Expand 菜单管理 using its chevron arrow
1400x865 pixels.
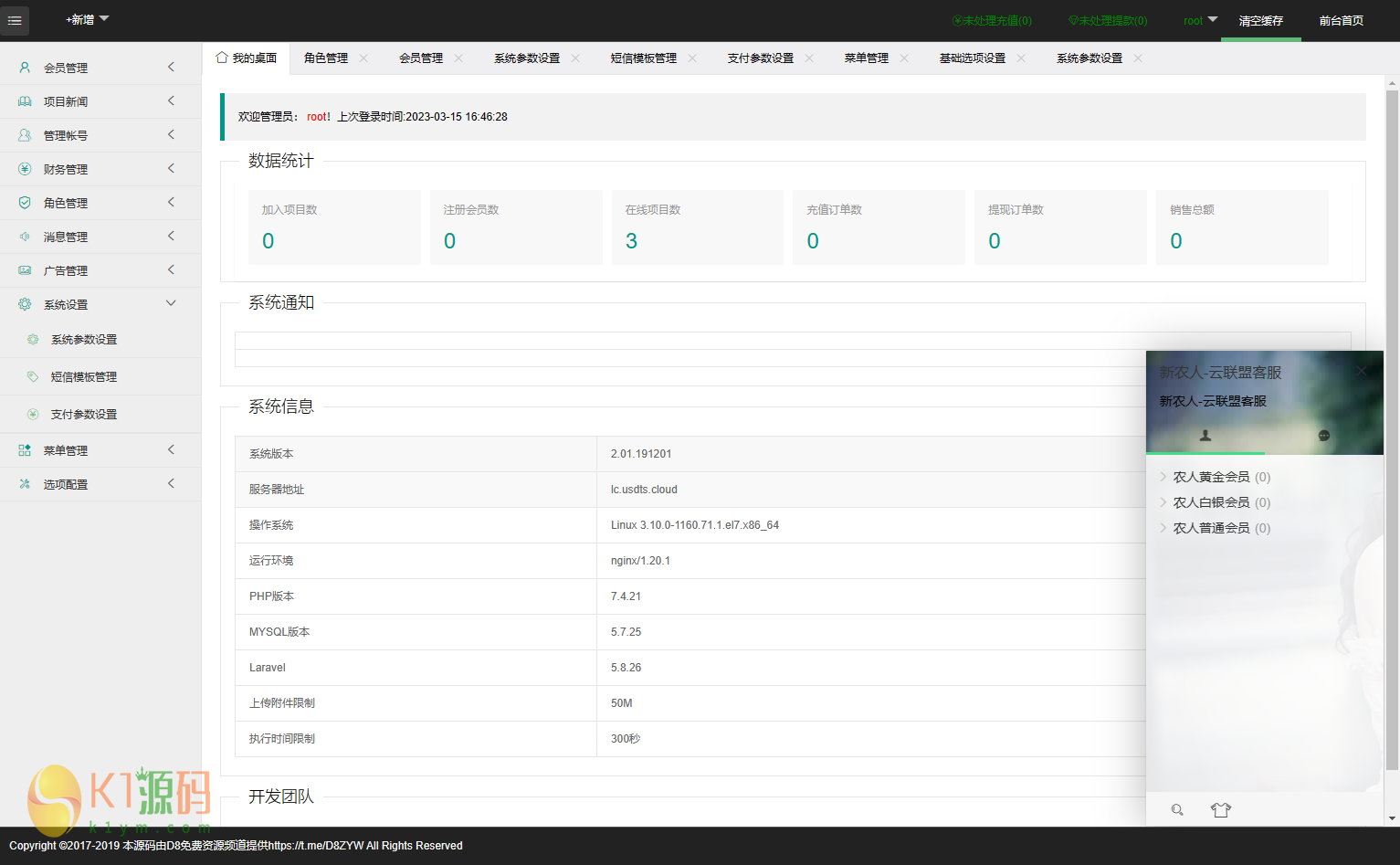(x=171, y=449)
